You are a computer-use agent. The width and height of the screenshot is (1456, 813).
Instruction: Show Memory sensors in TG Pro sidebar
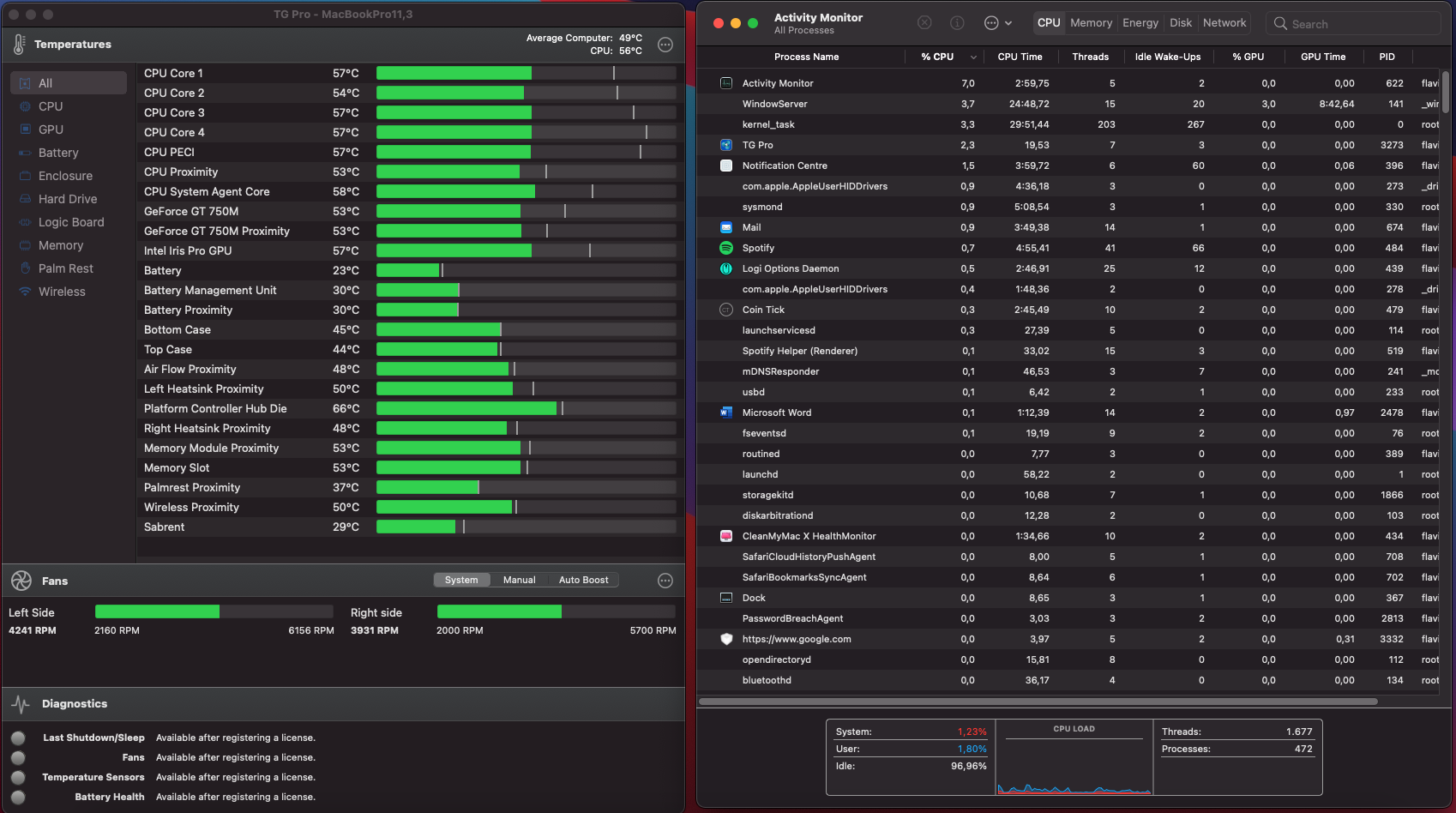pyautogui.click(x=69, y=245)
